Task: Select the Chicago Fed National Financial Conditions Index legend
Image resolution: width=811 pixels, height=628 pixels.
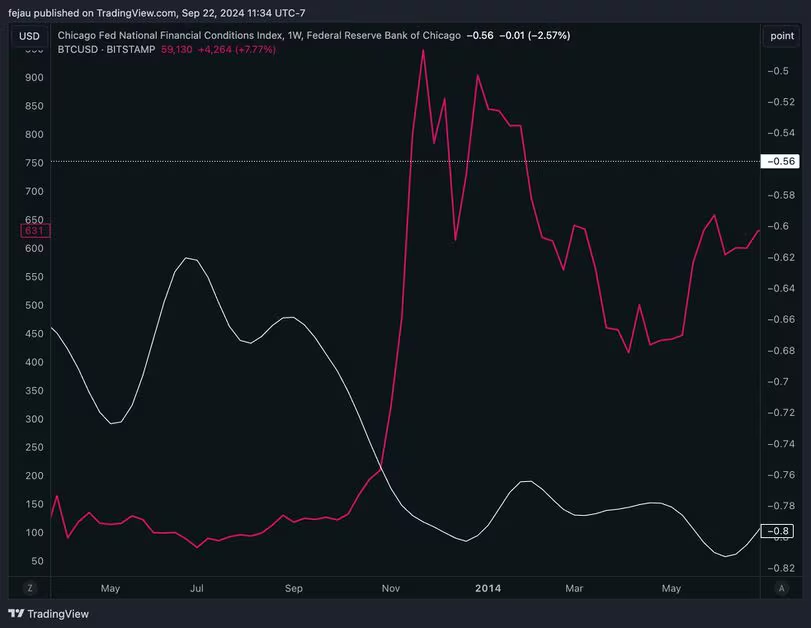Action: click(259, 35)
